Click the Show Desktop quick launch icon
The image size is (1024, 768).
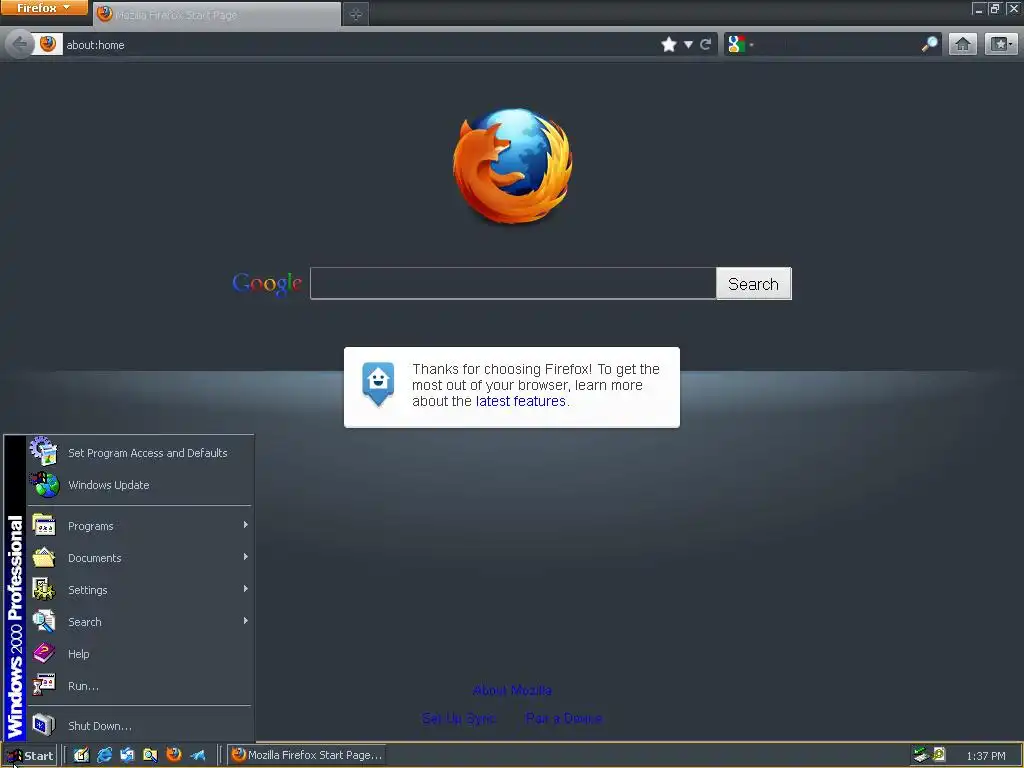tap(81, 755)
